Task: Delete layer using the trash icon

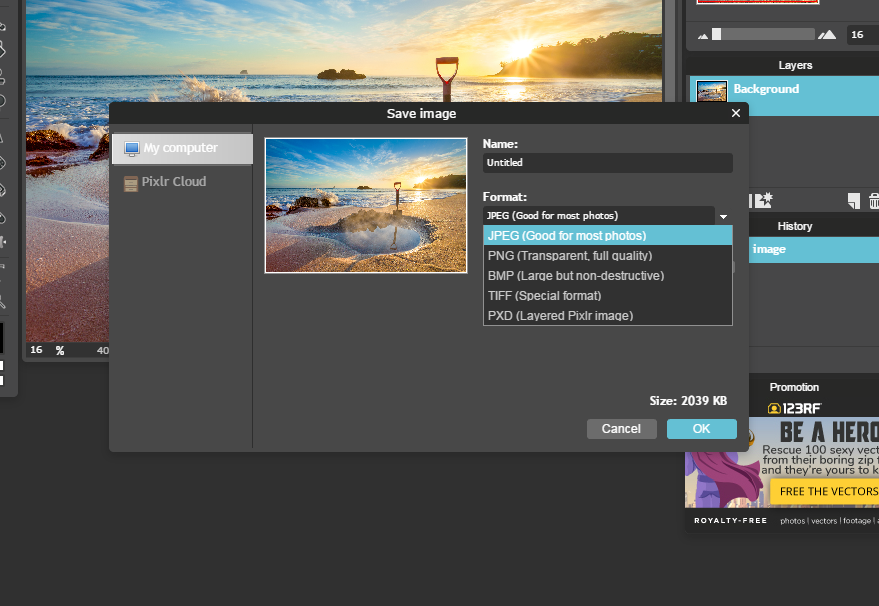Action: point(873,201)
